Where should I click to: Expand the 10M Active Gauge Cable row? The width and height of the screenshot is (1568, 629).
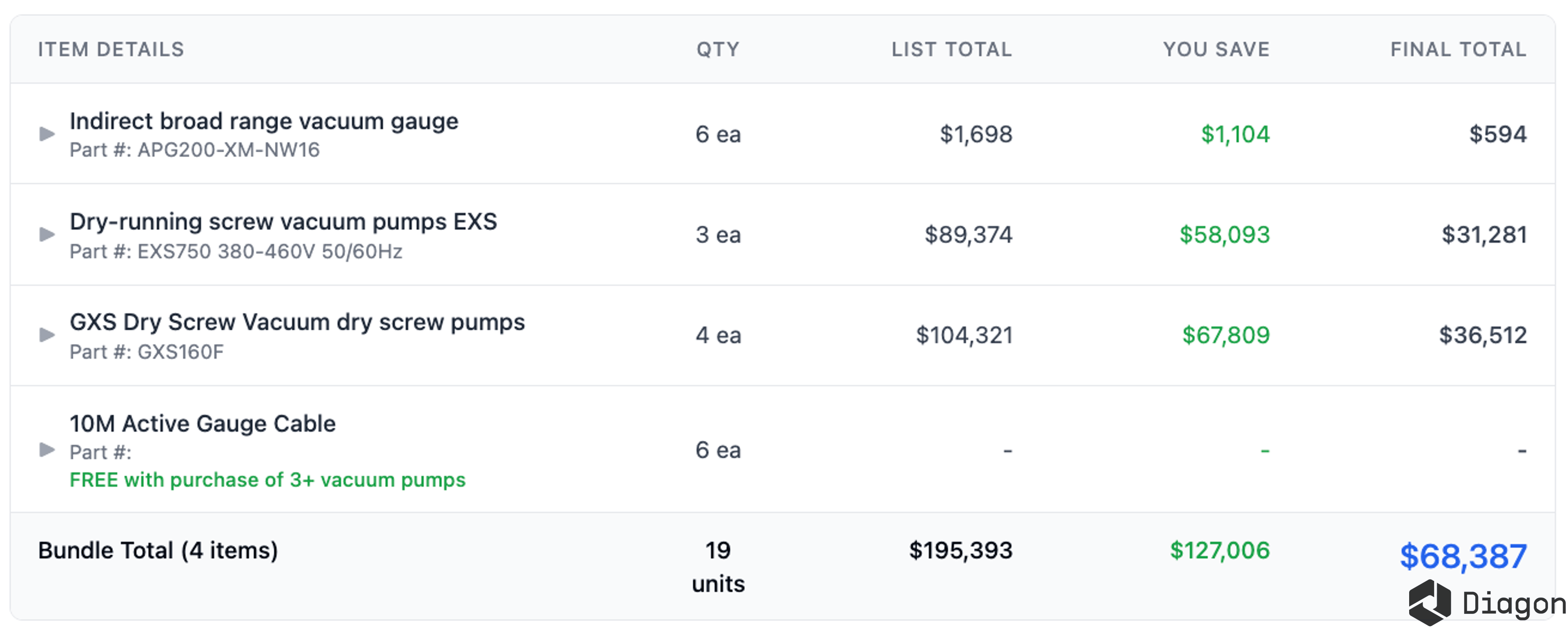(x=47, y=449)
